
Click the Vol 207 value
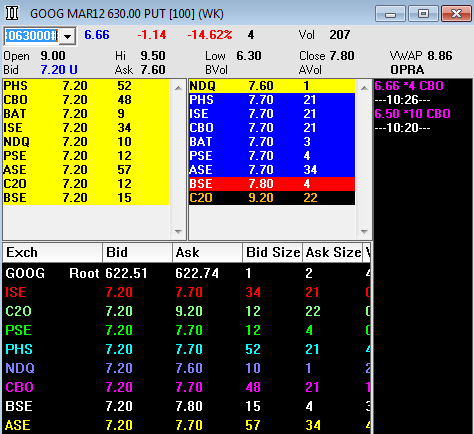pos(340,35)
